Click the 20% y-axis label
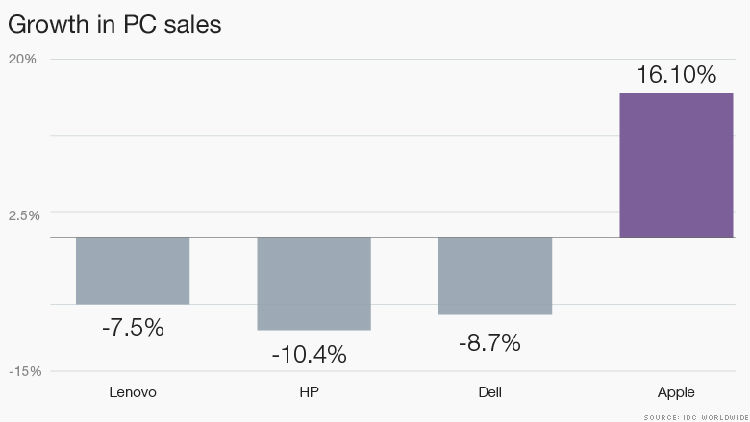Image resolution: width=750 pixels, height=422 pixels. coord(23,59)
